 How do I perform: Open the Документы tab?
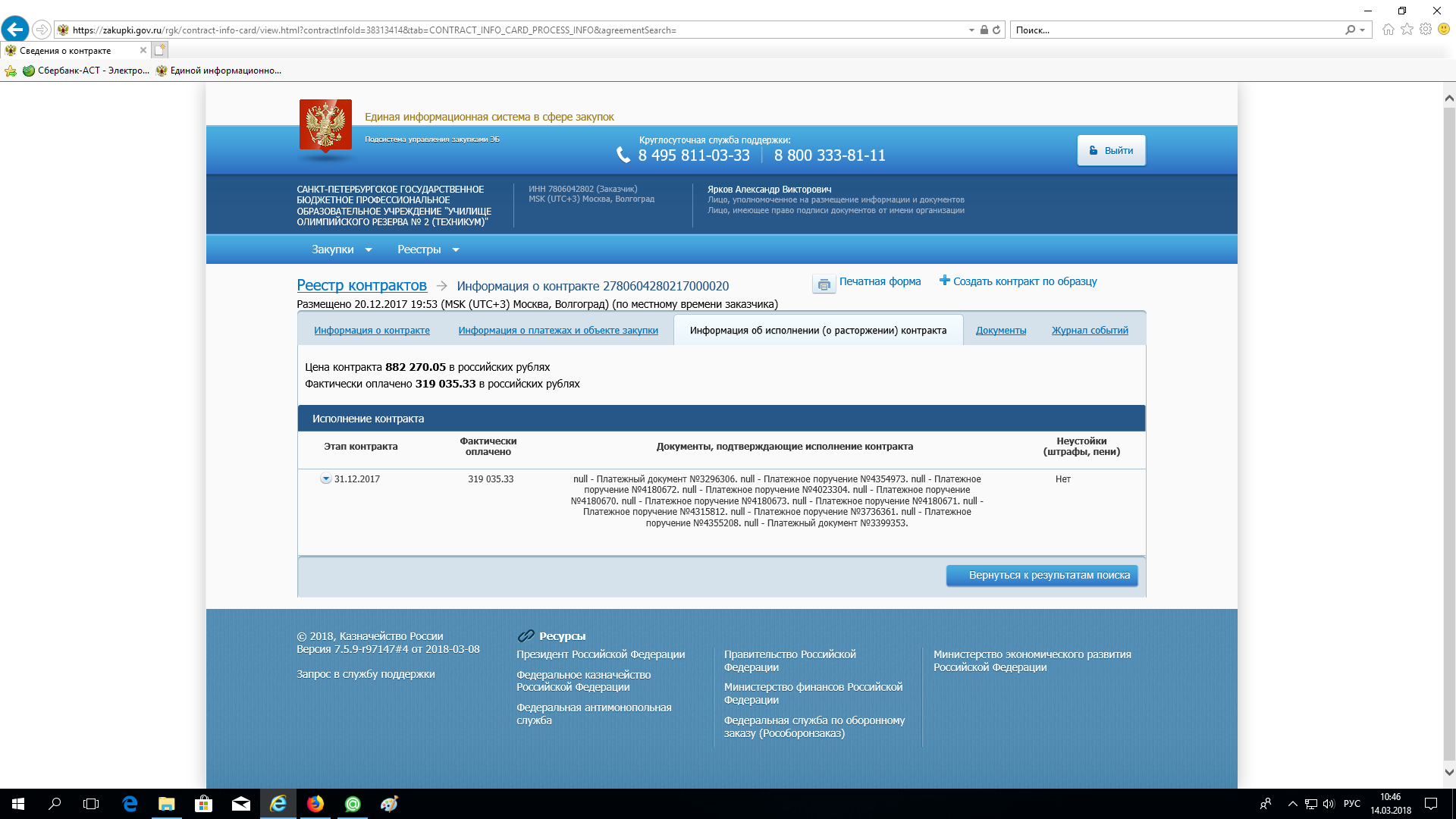coord(1000,331)
